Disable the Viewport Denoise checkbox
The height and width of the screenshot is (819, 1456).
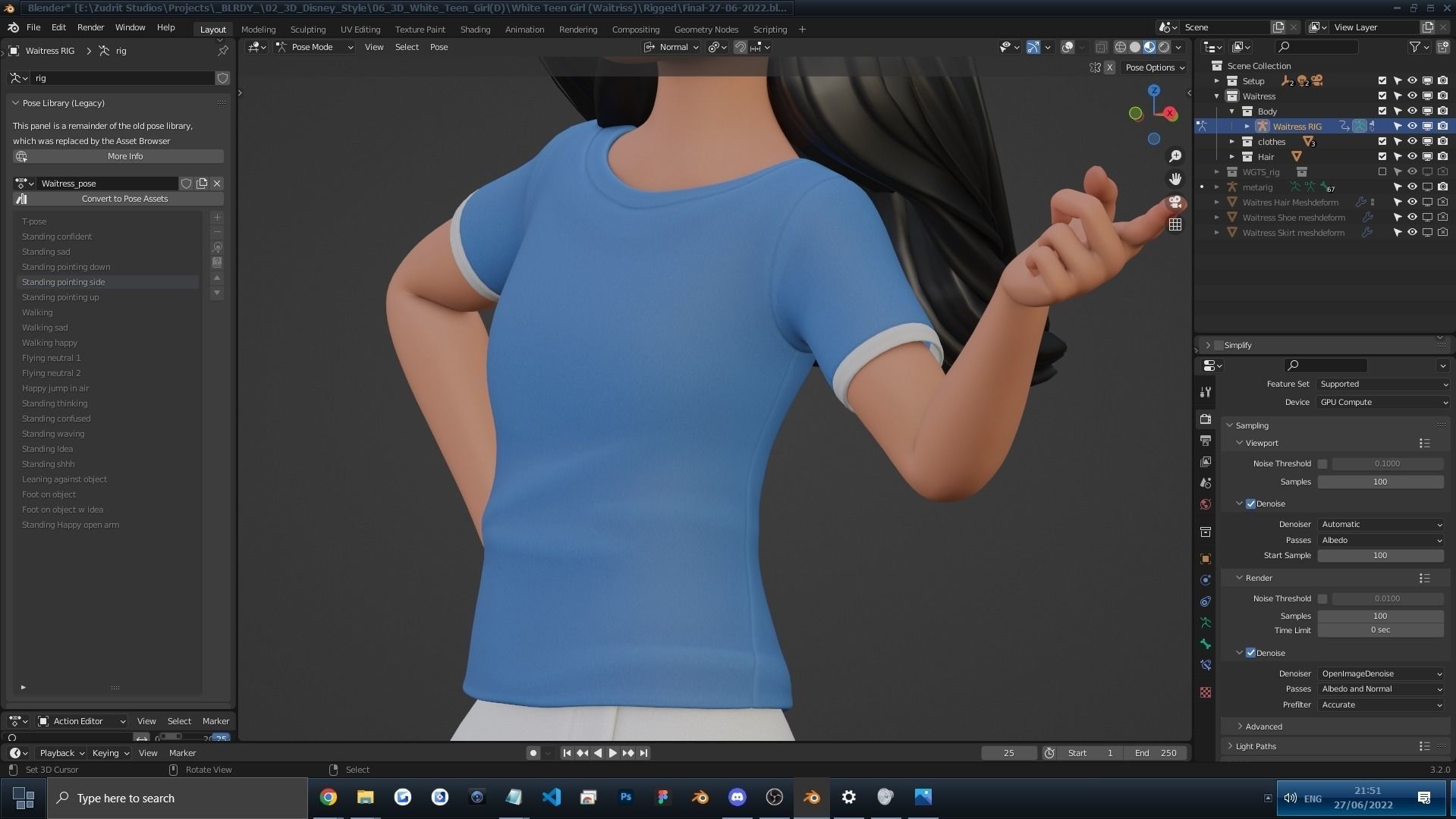pyautogui.click(x=1250, y=504)
